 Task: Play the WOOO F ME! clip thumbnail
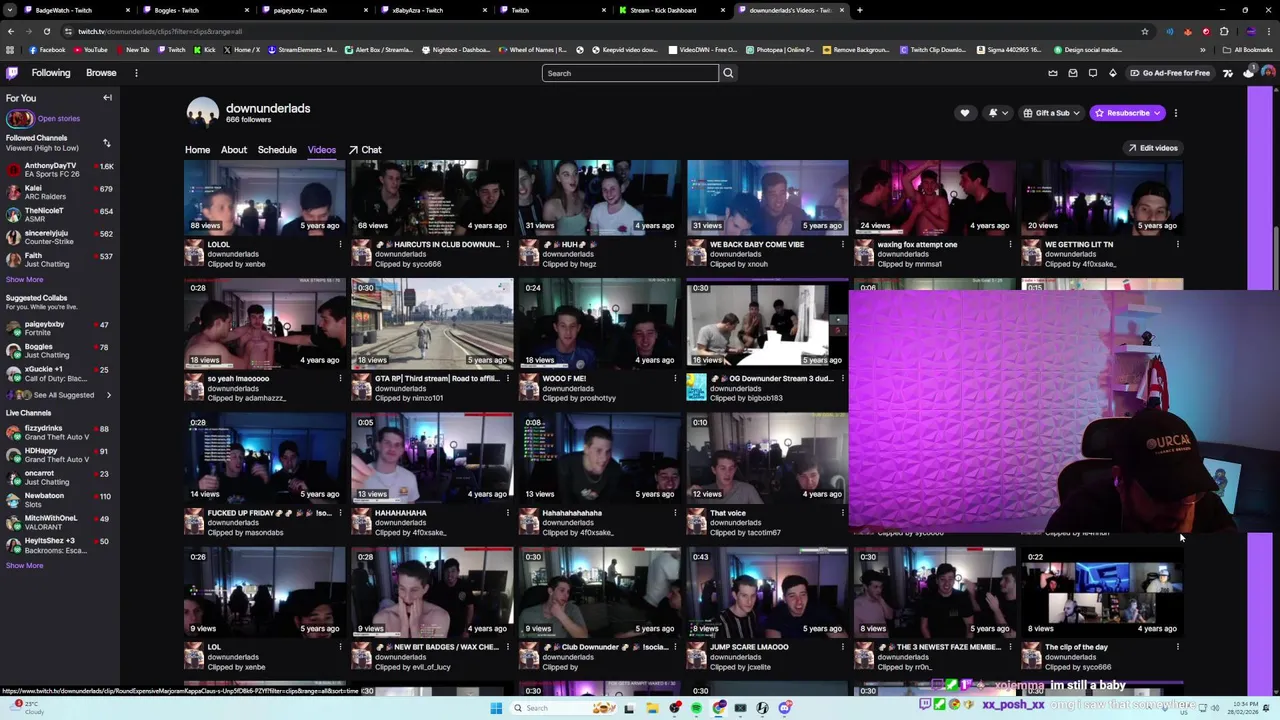[599, 324]
